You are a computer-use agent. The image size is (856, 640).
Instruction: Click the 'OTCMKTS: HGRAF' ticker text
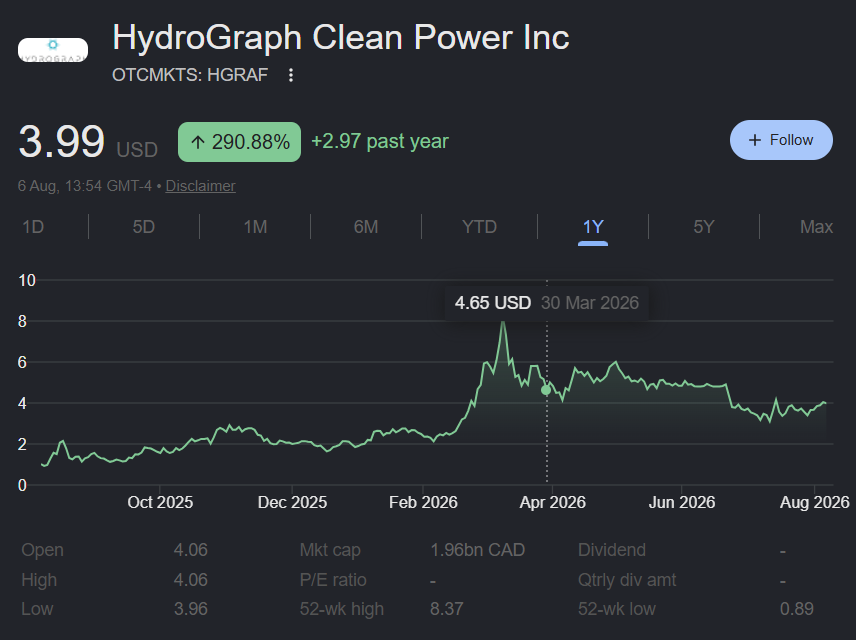click(x=190, y=75)
